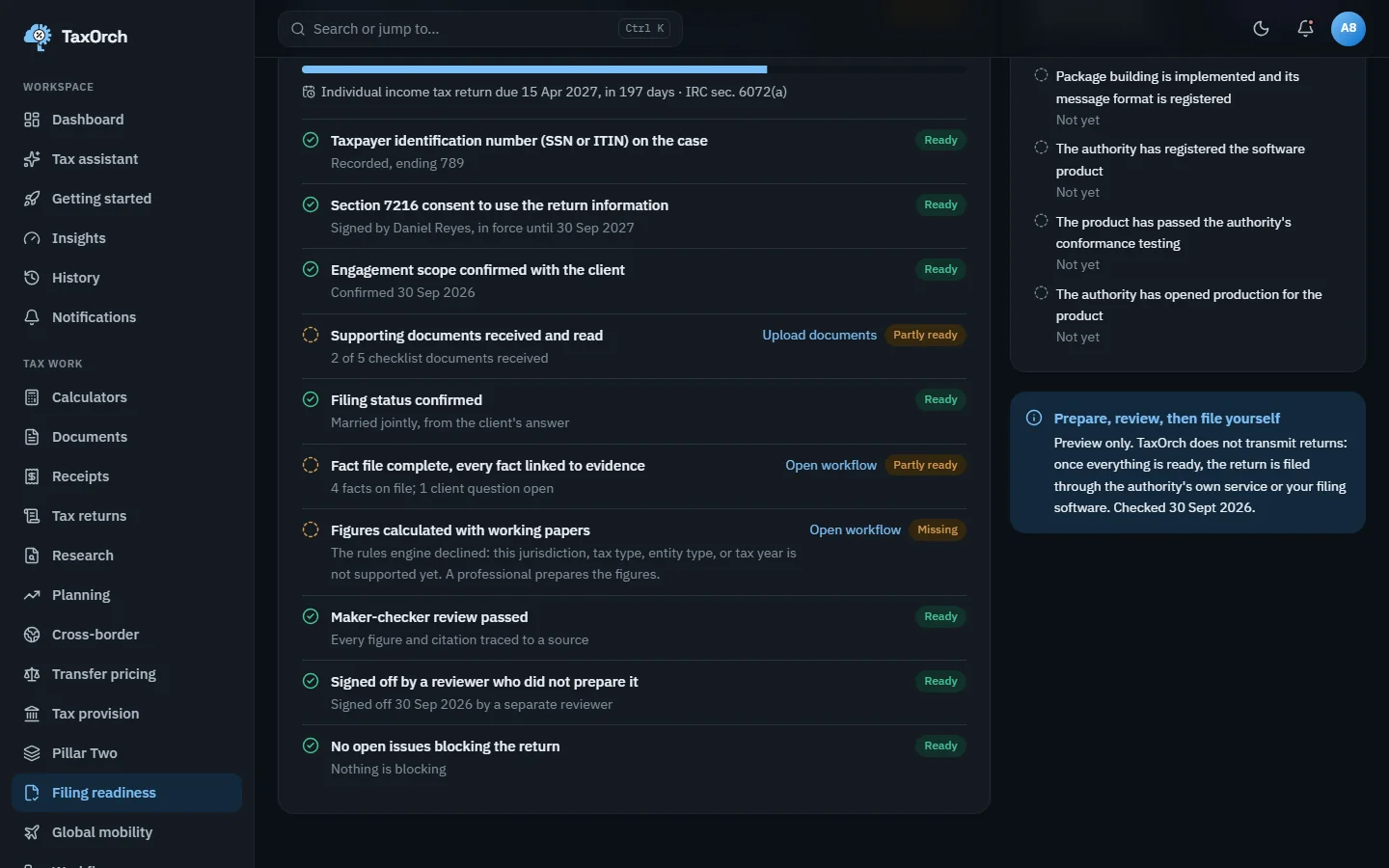Click the Missing status badge
Screen dimensions: 1389x868
(938, 529)
